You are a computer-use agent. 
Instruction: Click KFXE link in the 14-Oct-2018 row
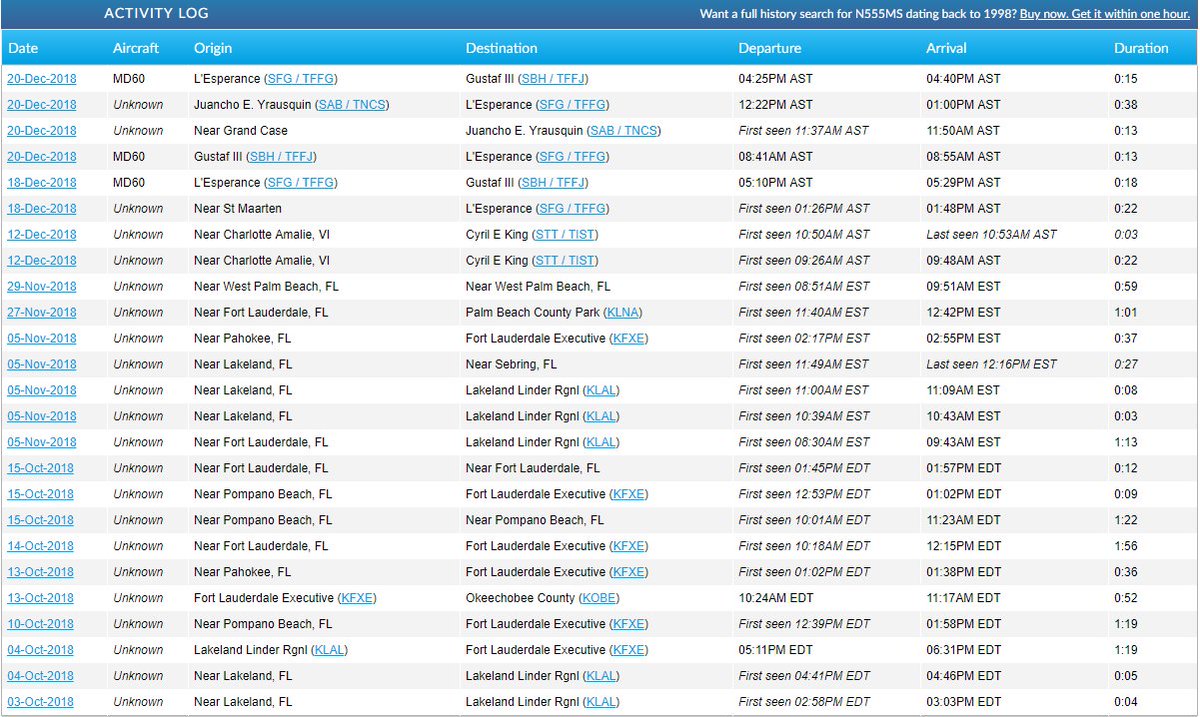click(629, 547)
